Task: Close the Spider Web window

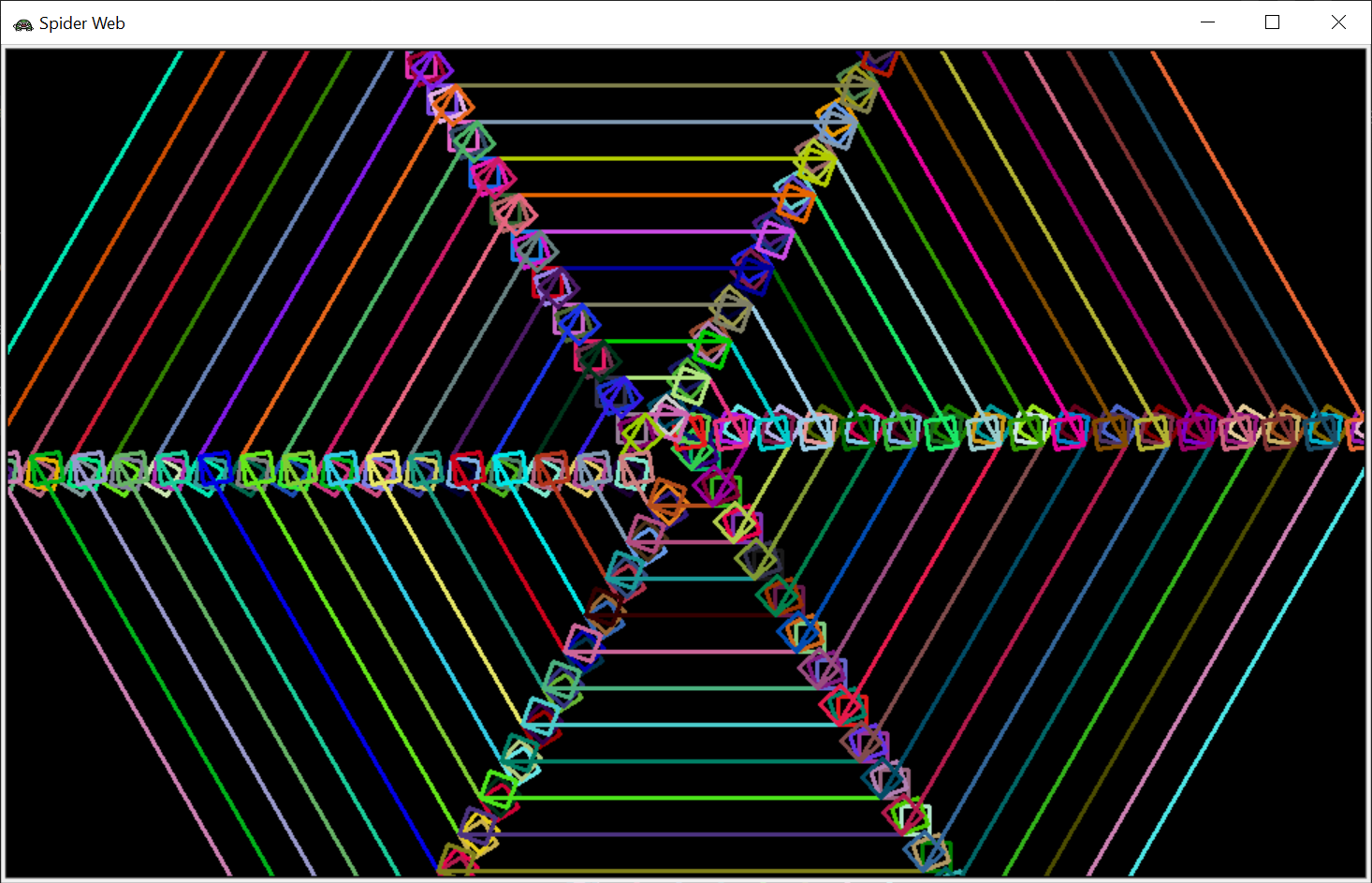Action: coord(1338,22)
